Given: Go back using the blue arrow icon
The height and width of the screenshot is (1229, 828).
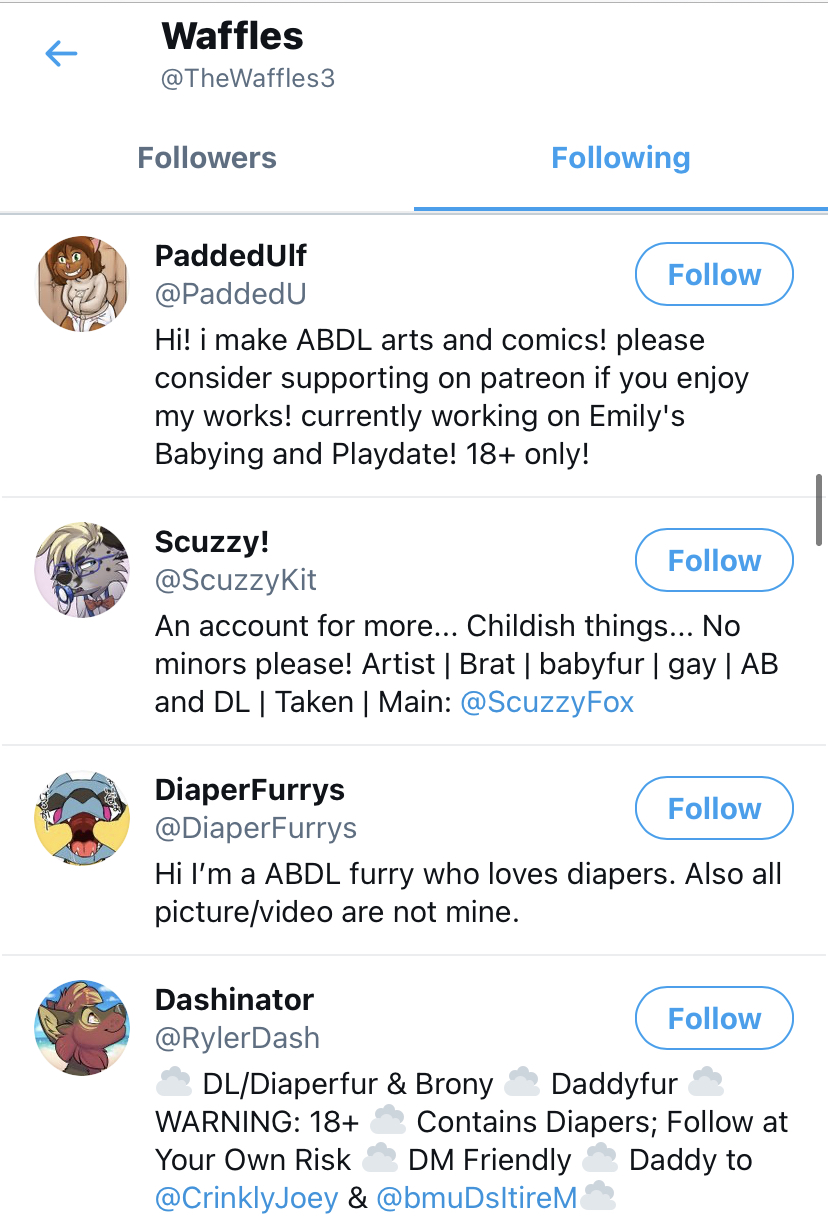Looking at the screenshot, I should 61,54.
